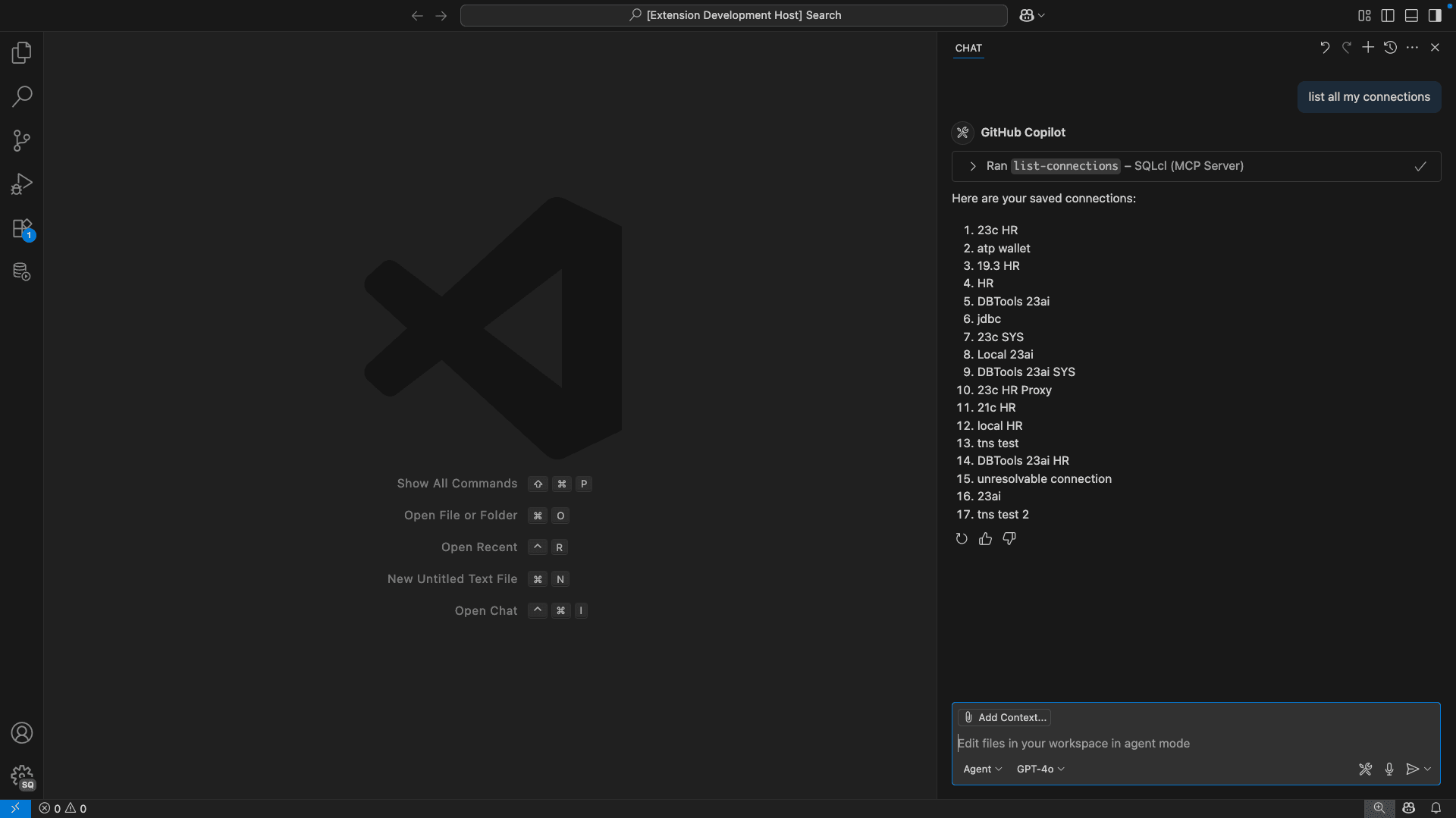Toggle the secondary side bar visibility
The width and height of the screenshot is (1456, 818).
(x=1436, y=15)
